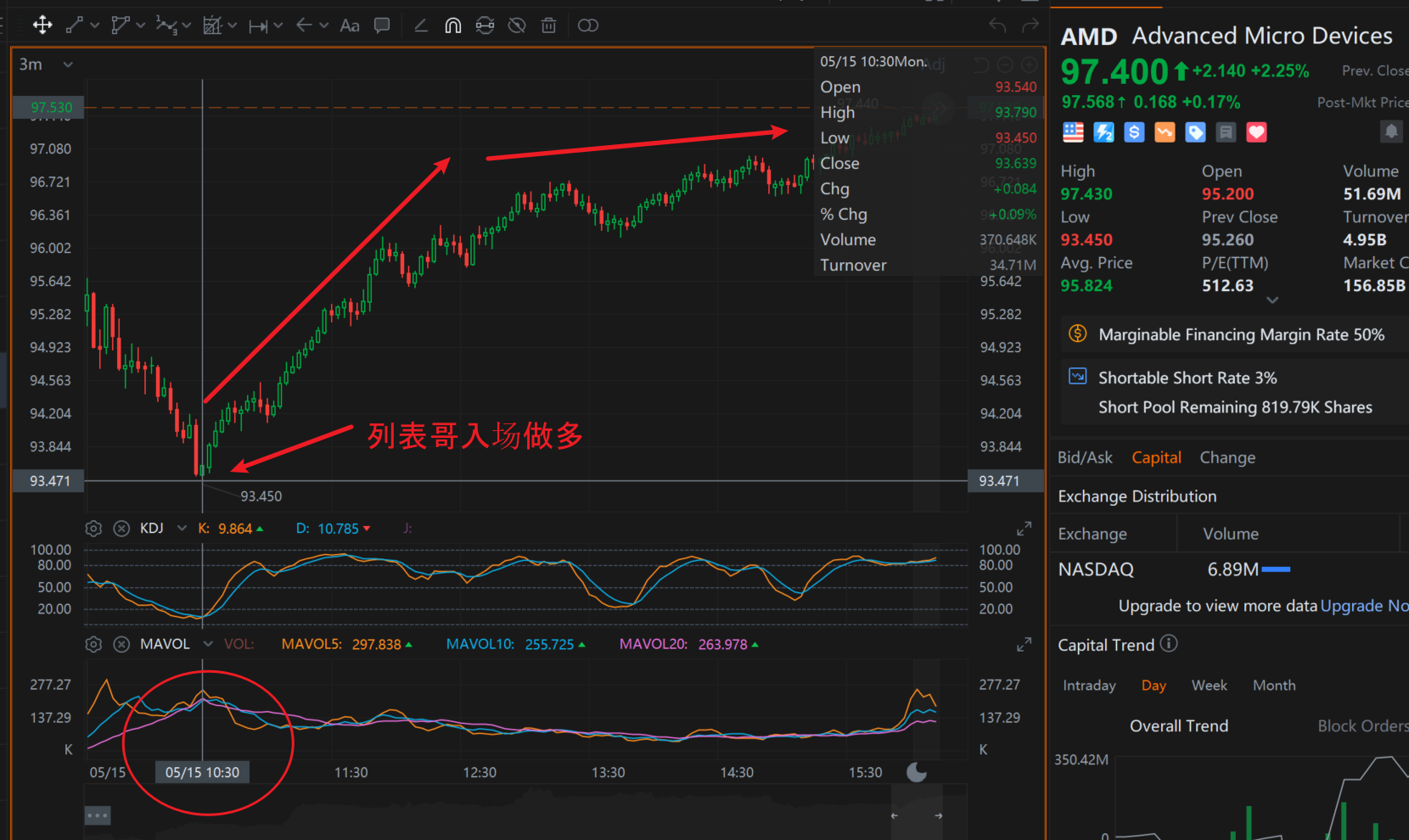Undo the last drawing action
The height and width of the screenshot is (840, 1409).
(997, 25)
